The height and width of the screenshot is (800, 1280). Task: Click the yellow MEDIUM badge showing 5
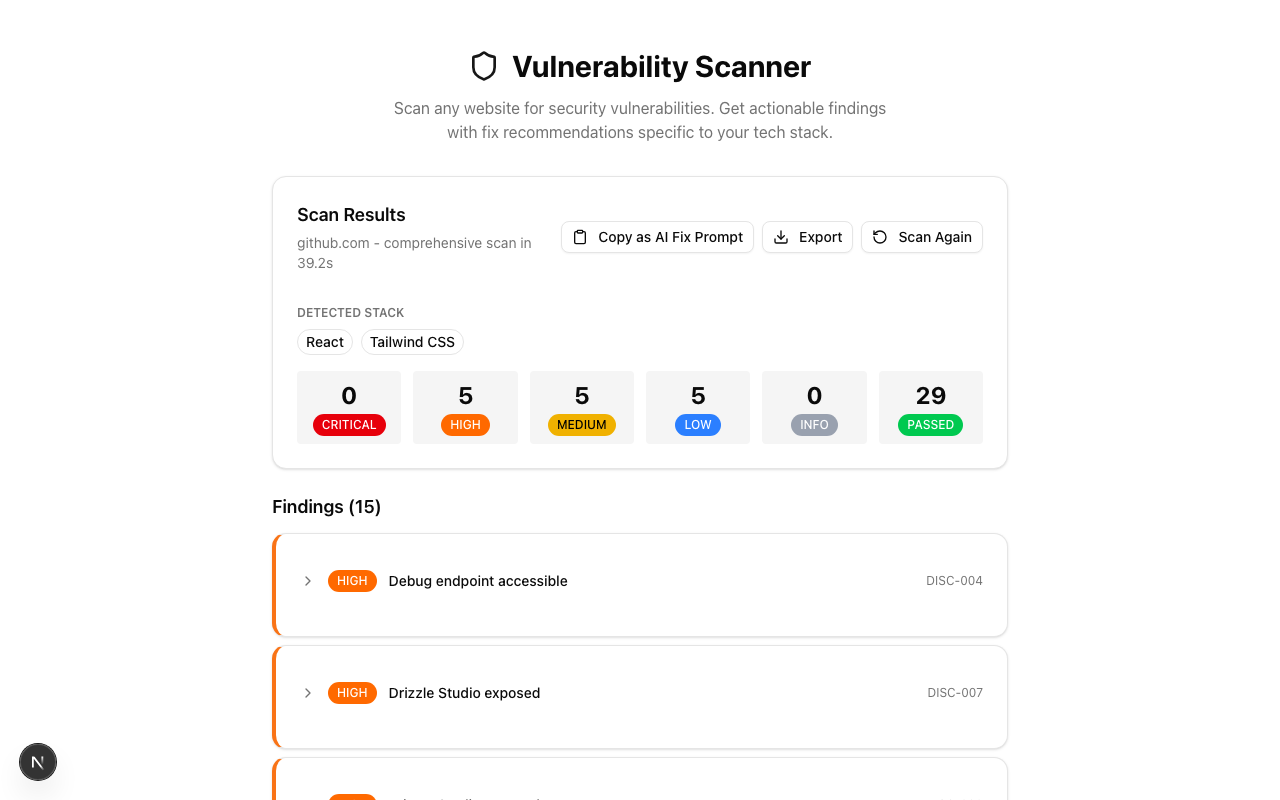581,424
